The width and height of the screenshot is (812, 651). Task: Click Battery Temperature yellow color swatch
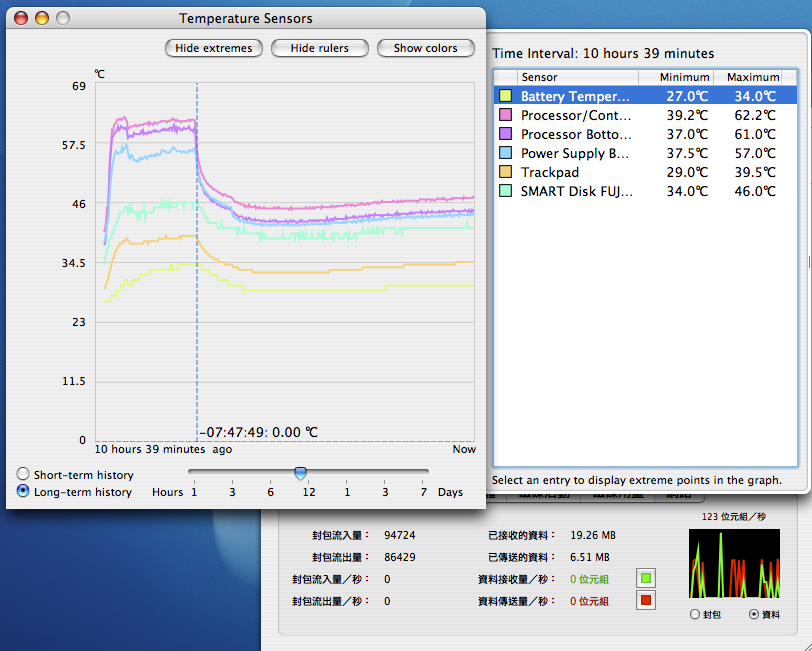point(505,96)
